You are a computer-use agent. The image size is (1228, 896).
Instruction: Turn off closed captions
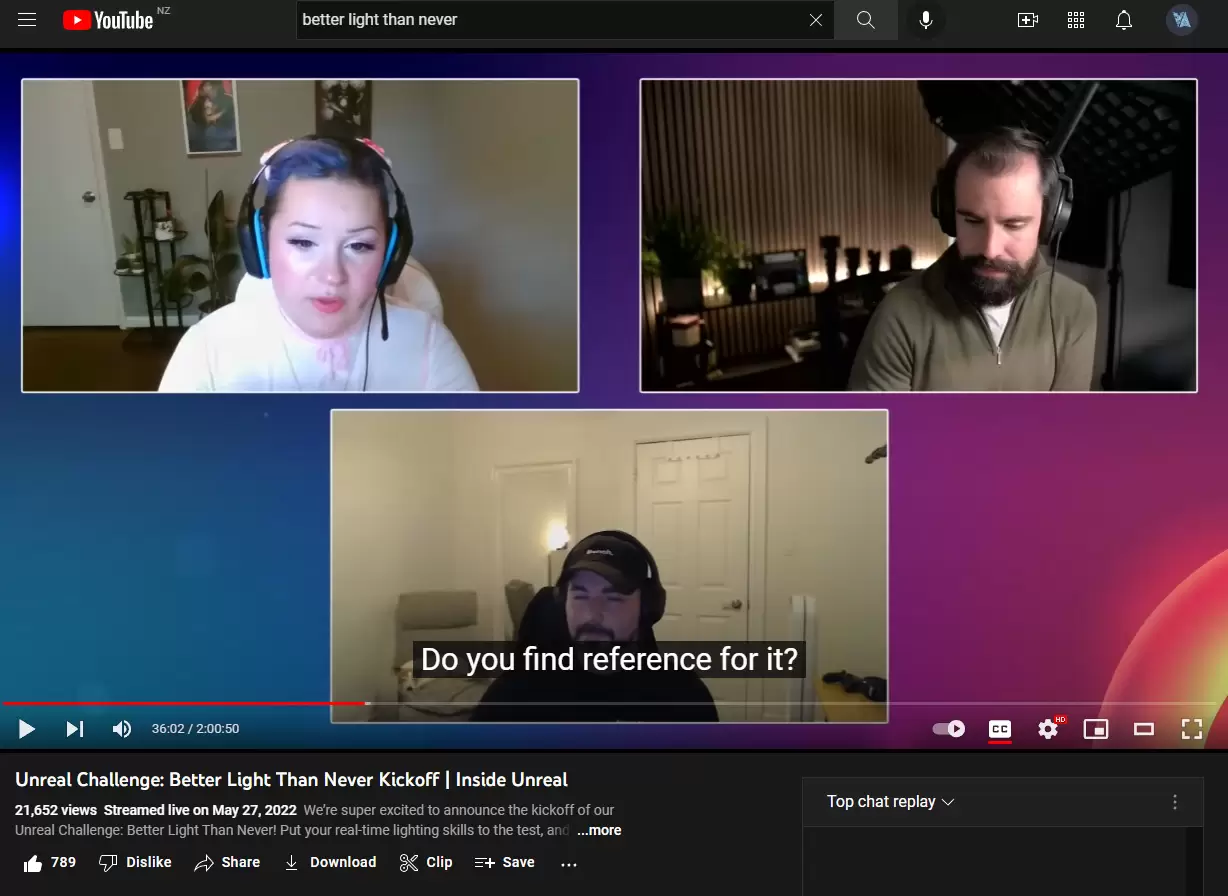click(999, 729)
